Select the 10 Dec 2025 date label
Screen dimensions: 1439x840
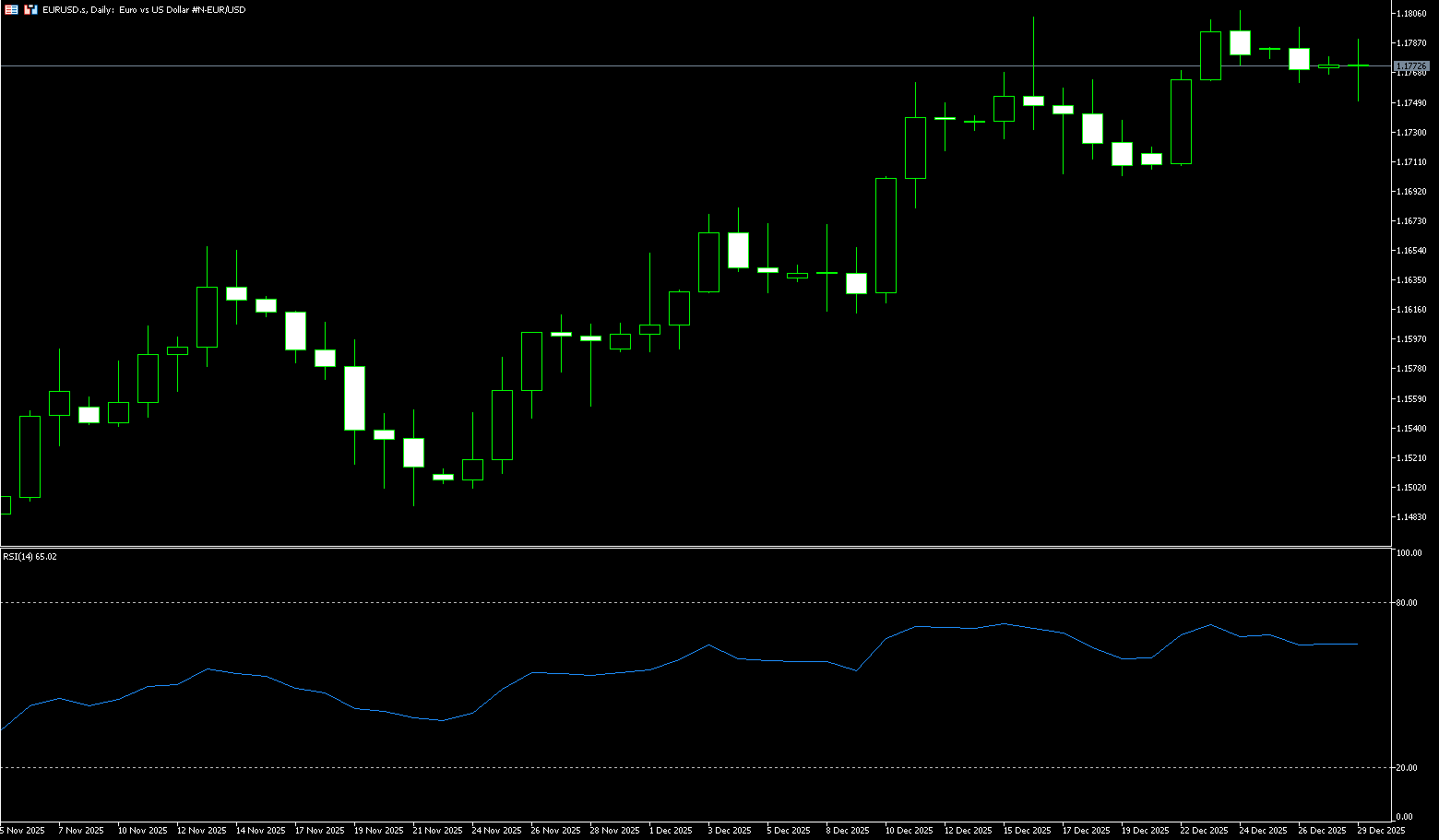909,831
